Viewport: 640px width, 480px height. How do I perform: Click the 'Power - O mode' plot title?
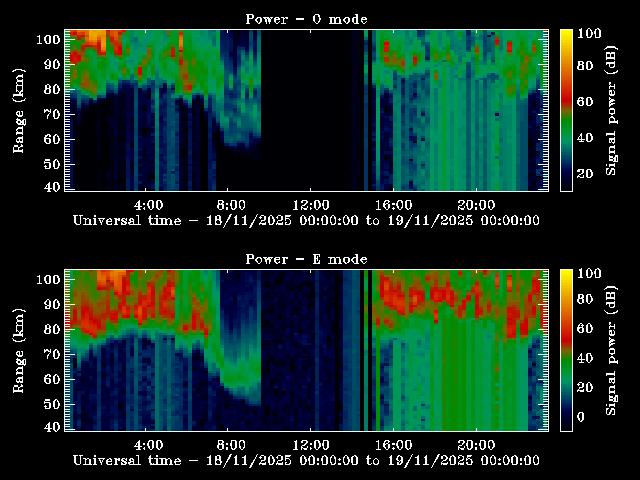pyautogui.click(x=306, y=19)
